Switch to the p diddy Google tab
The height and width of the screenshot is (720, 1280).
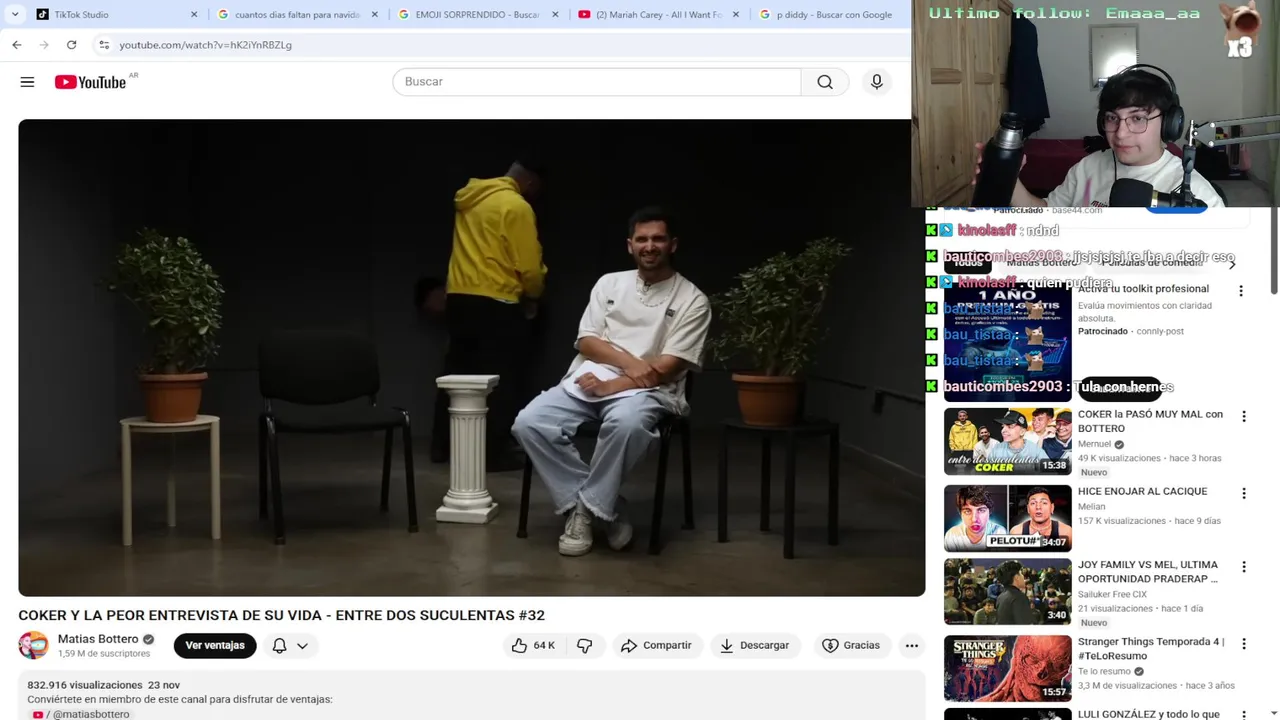pyautogui.click(x=830, y=15)
